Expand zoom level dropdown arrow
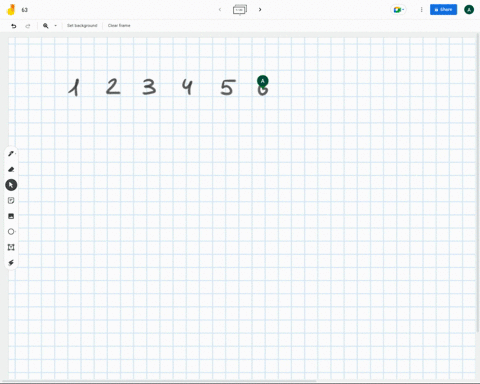The width and height of the screenshot is (480, 384). [55, 26]
